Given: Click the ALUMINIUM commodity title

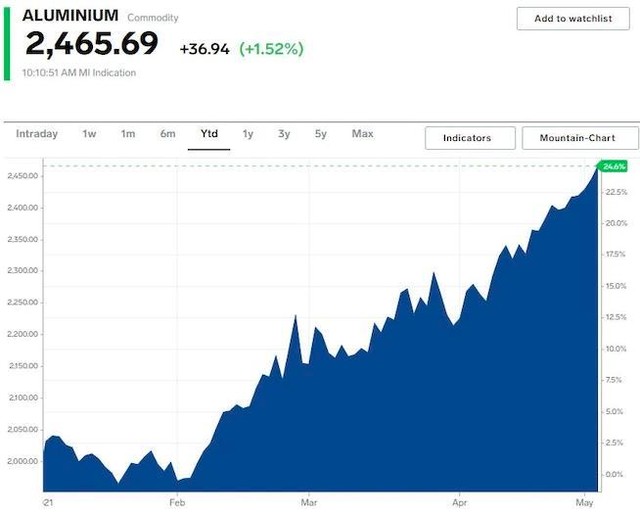Looking at the screenshot, I should click(x=70, y=16).
